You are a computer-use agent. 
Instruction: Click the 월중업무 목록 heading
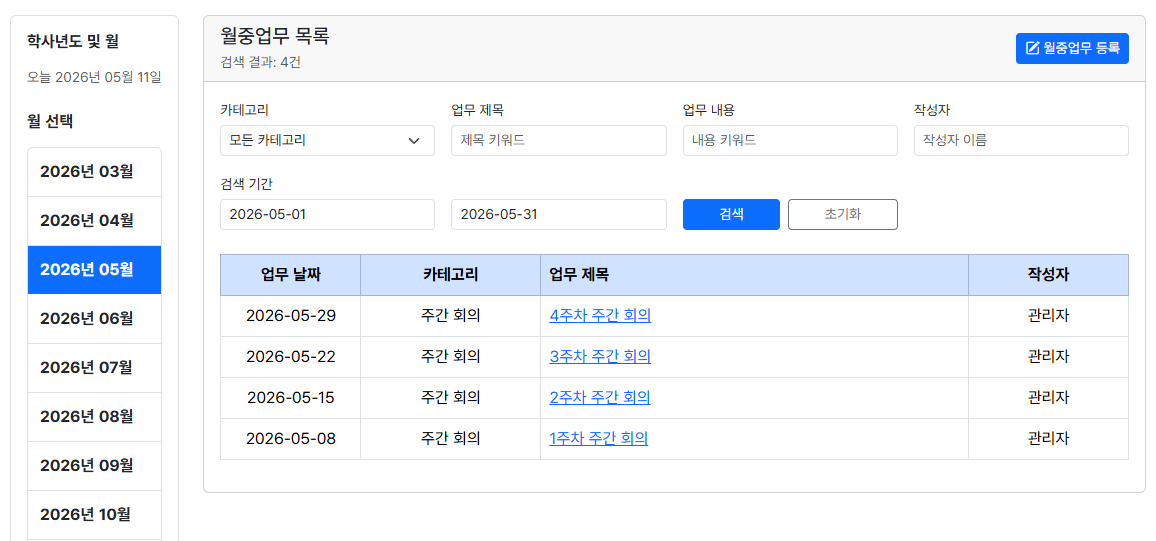point(275,35)
